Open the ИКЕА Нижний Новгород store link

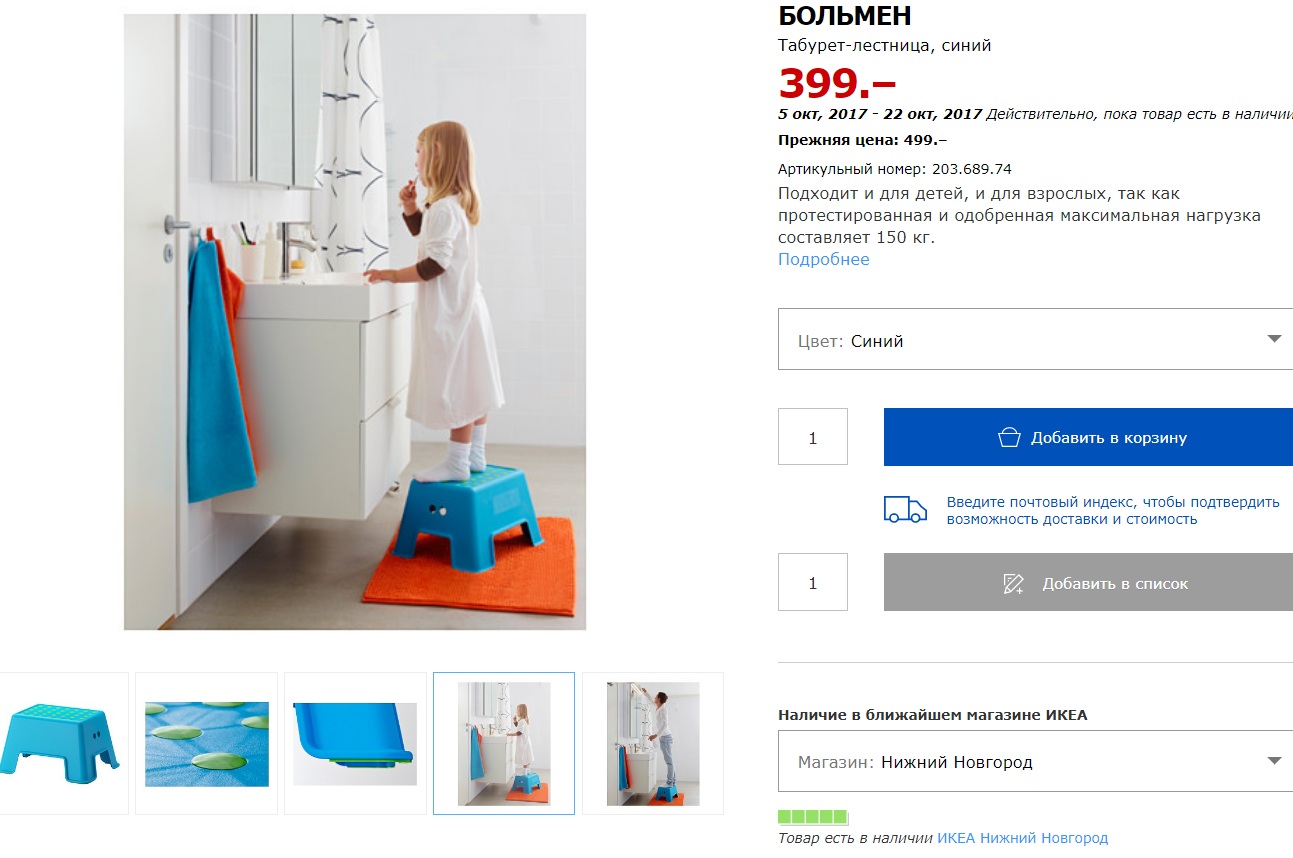1022,838
